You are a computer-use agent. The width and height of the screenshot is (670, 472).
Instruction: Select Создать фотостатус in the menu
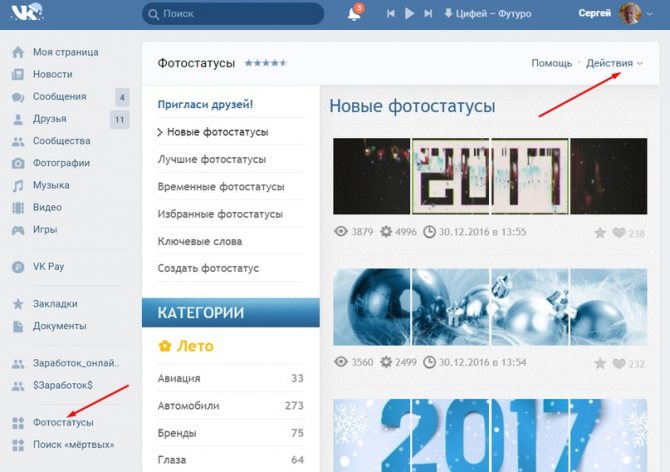click(x=208, y=268)
